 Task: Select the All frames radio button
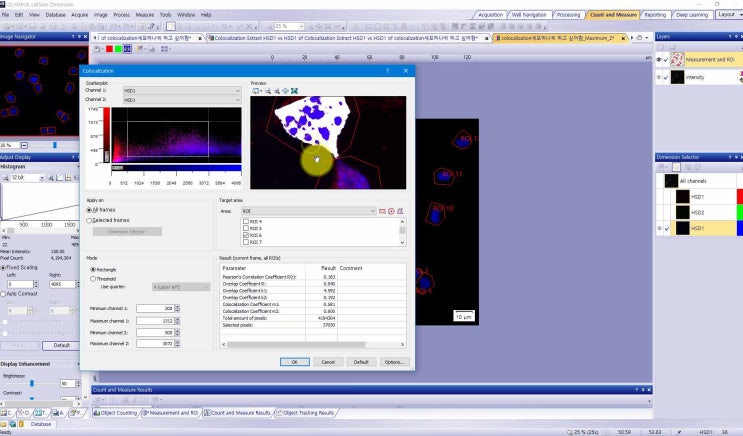click(89, 210)
